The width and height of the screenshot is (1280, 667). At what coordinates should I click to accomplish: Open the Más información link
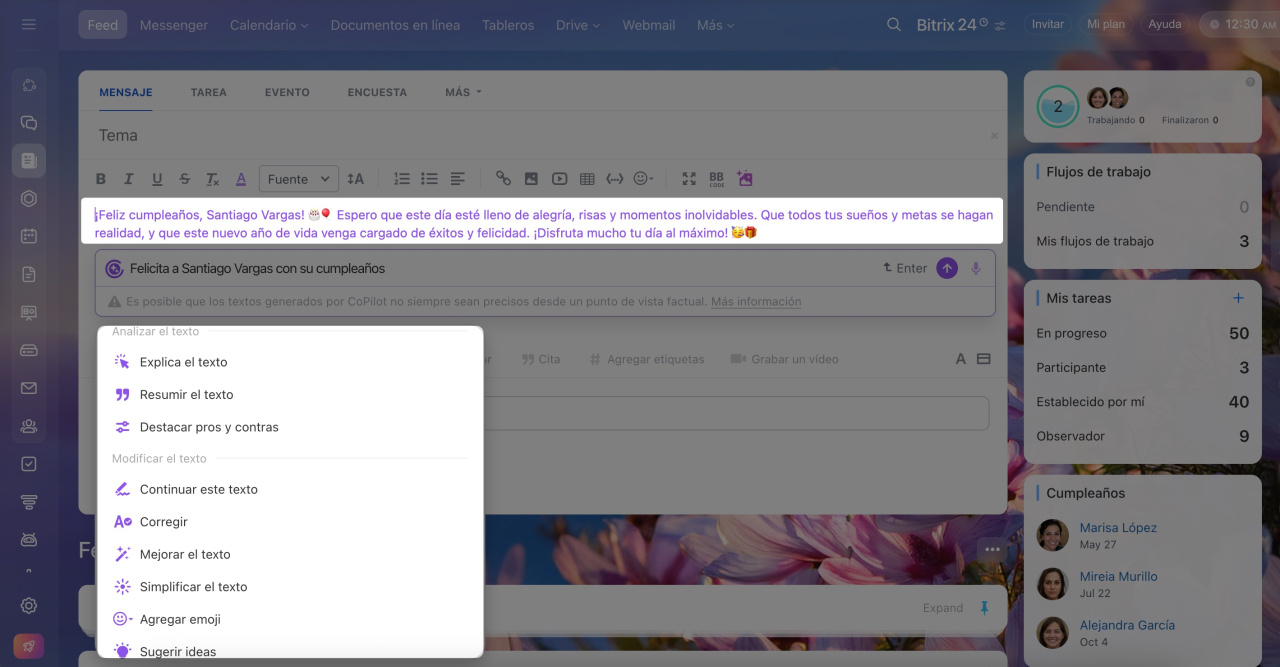tap(756, 301)
